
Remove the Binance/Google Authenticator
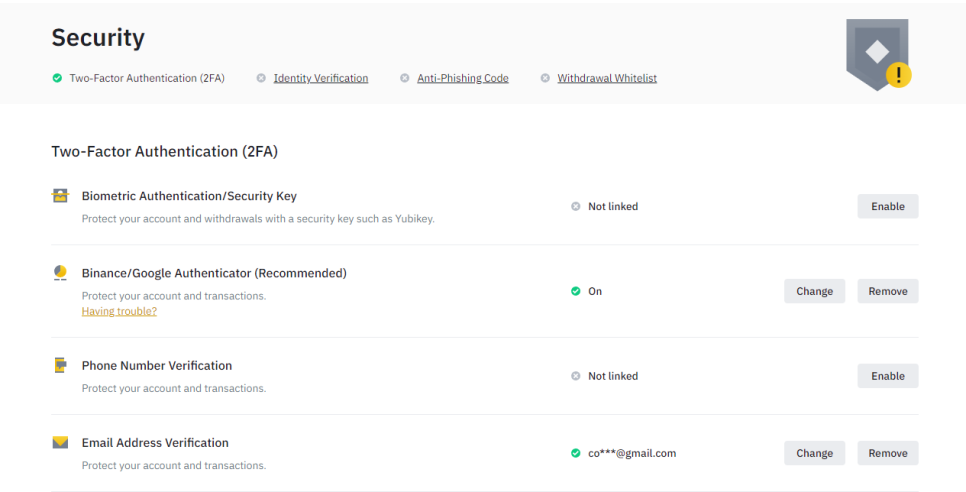point(888,291)
